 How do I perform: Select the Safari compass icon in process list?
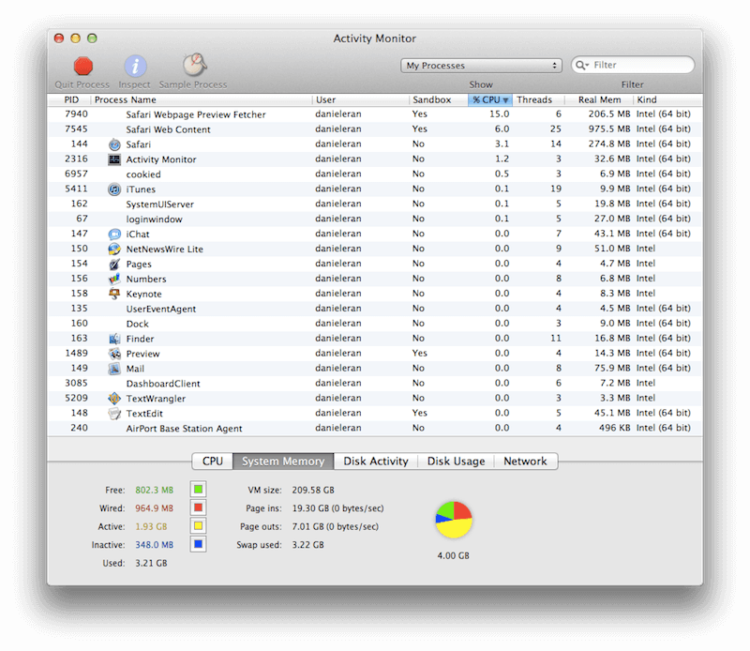(114, 144)
